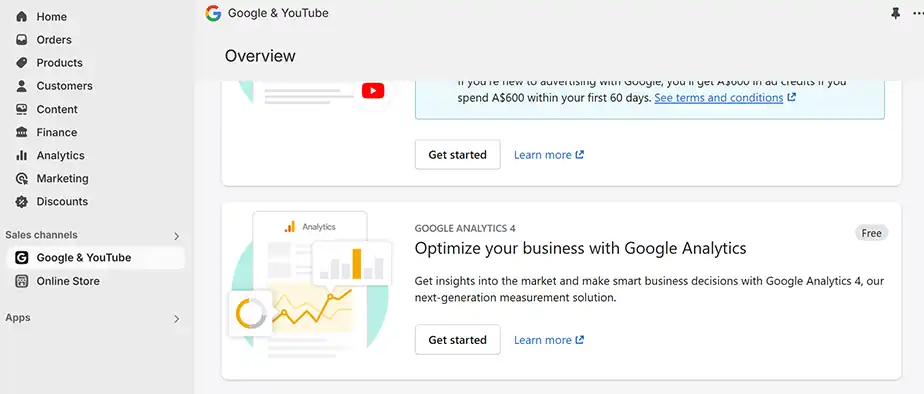Click the Sales channels section label

coord(41,235)
